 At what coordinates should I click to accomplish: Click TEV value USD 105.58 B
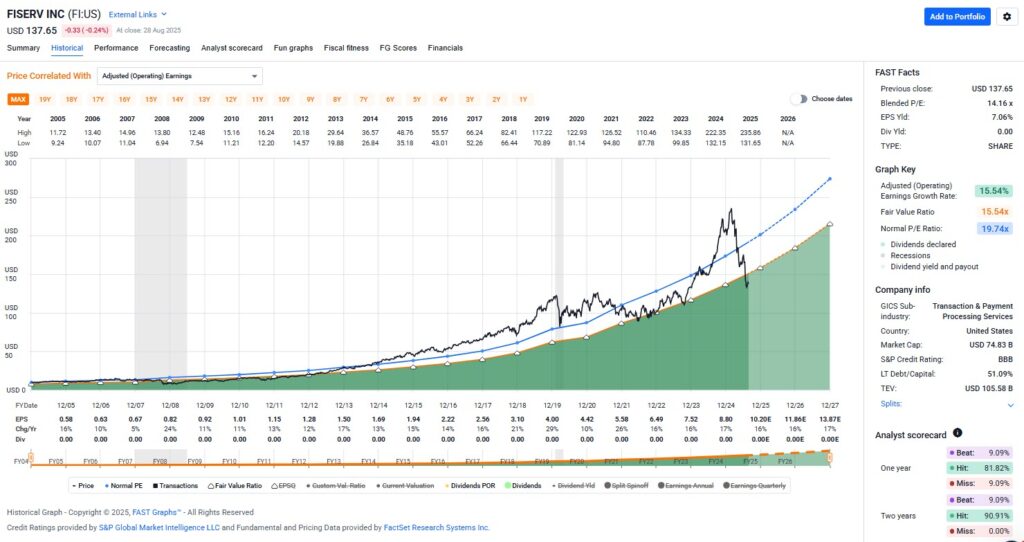tap(989, 388)
